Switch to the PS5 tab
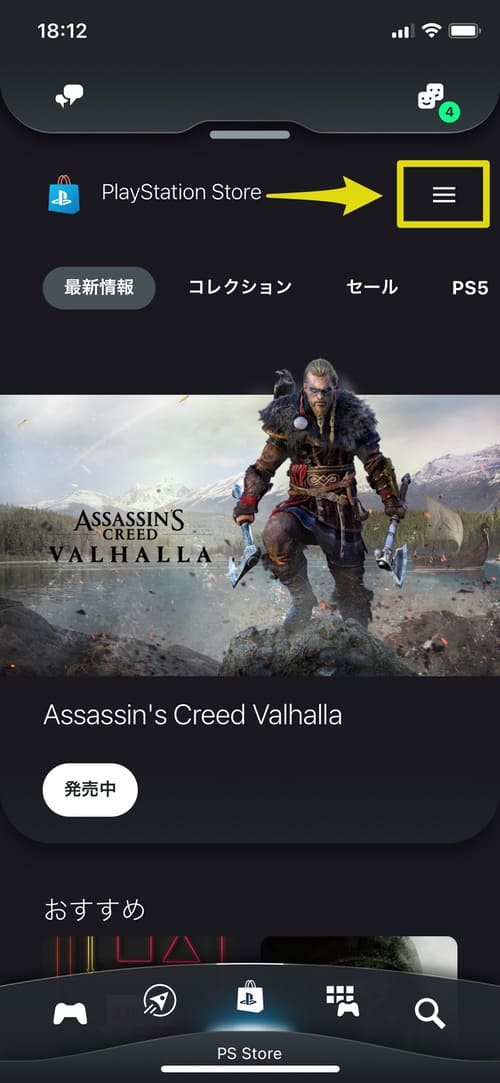The width and height of the screenshot is (500, 1083). [x=470, y=287]
